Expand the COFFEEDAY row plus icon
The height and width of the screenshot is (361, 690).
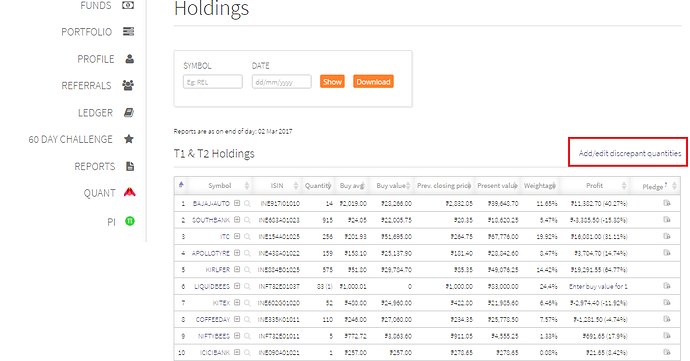coord(237,319)
